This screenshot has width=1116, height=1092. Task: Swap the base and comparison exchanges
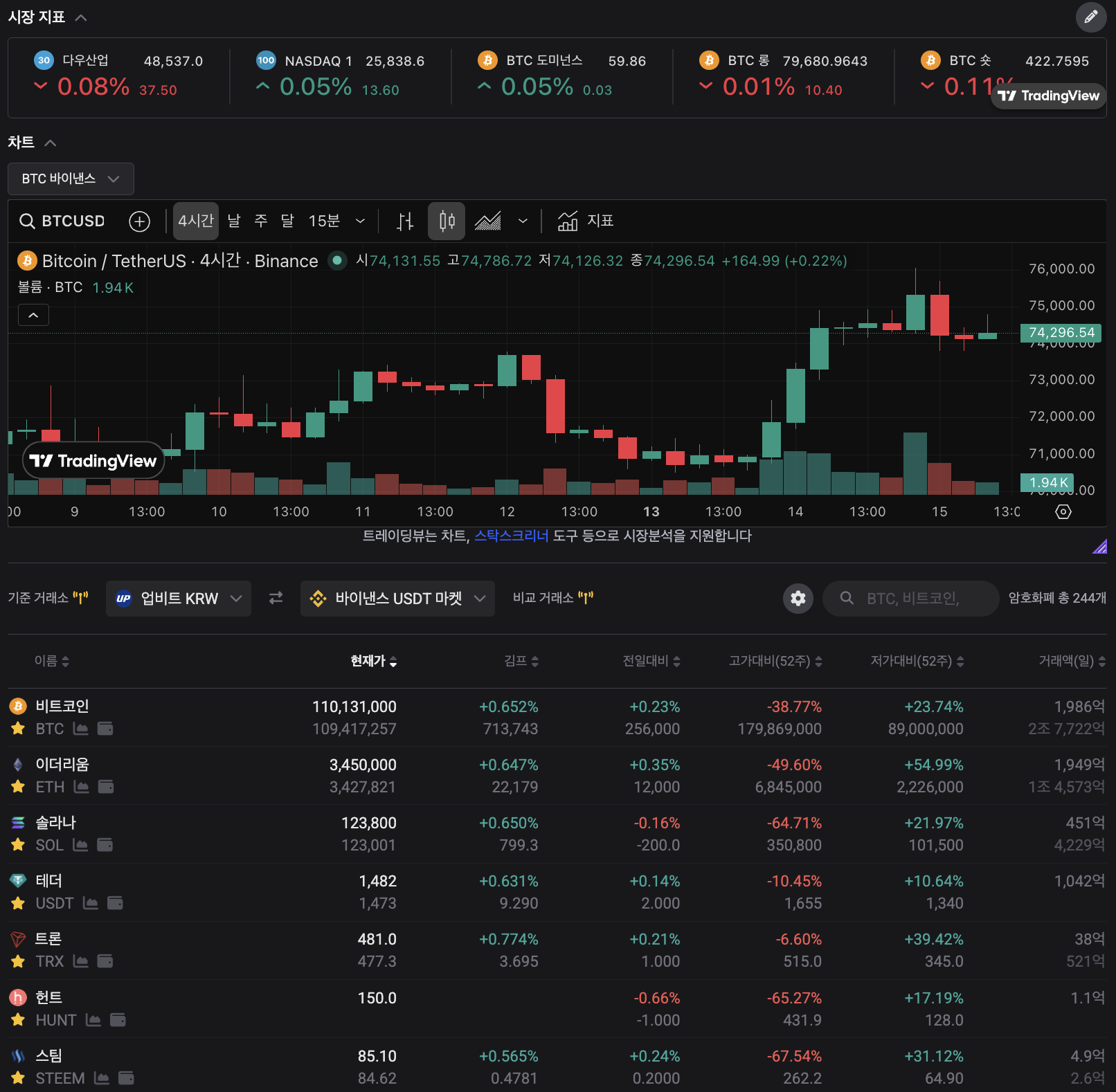pyautogui.click(x=276, y=598)
